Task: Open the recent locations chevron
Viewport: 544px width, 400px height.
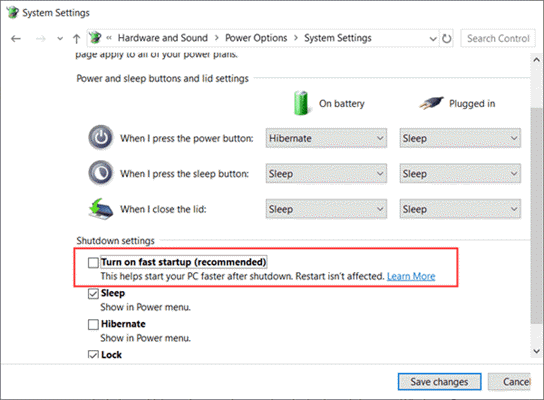Action: click(x=60, y=39)
